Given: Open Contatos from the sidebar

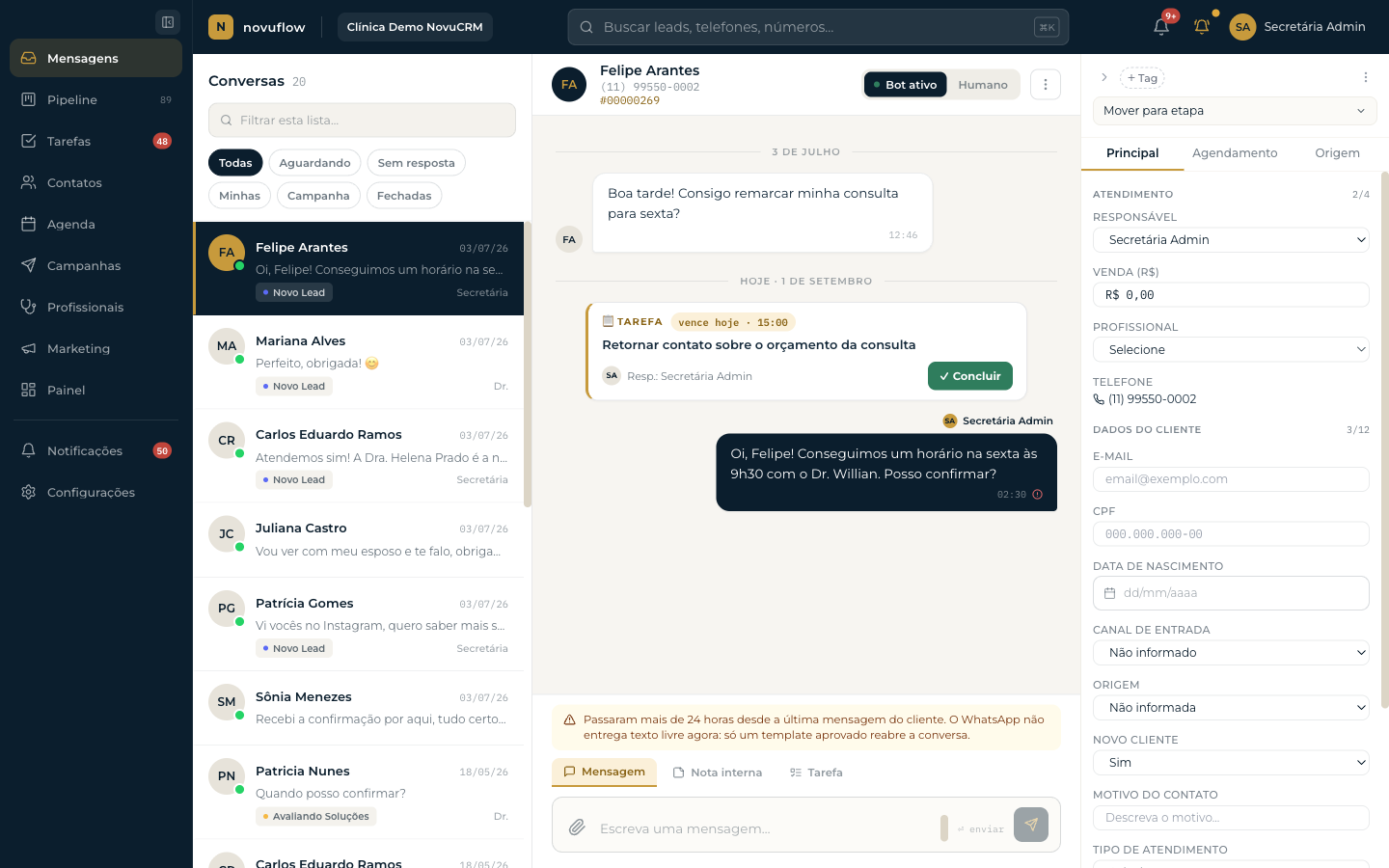Looking at the screenshot, I should 95,182.
